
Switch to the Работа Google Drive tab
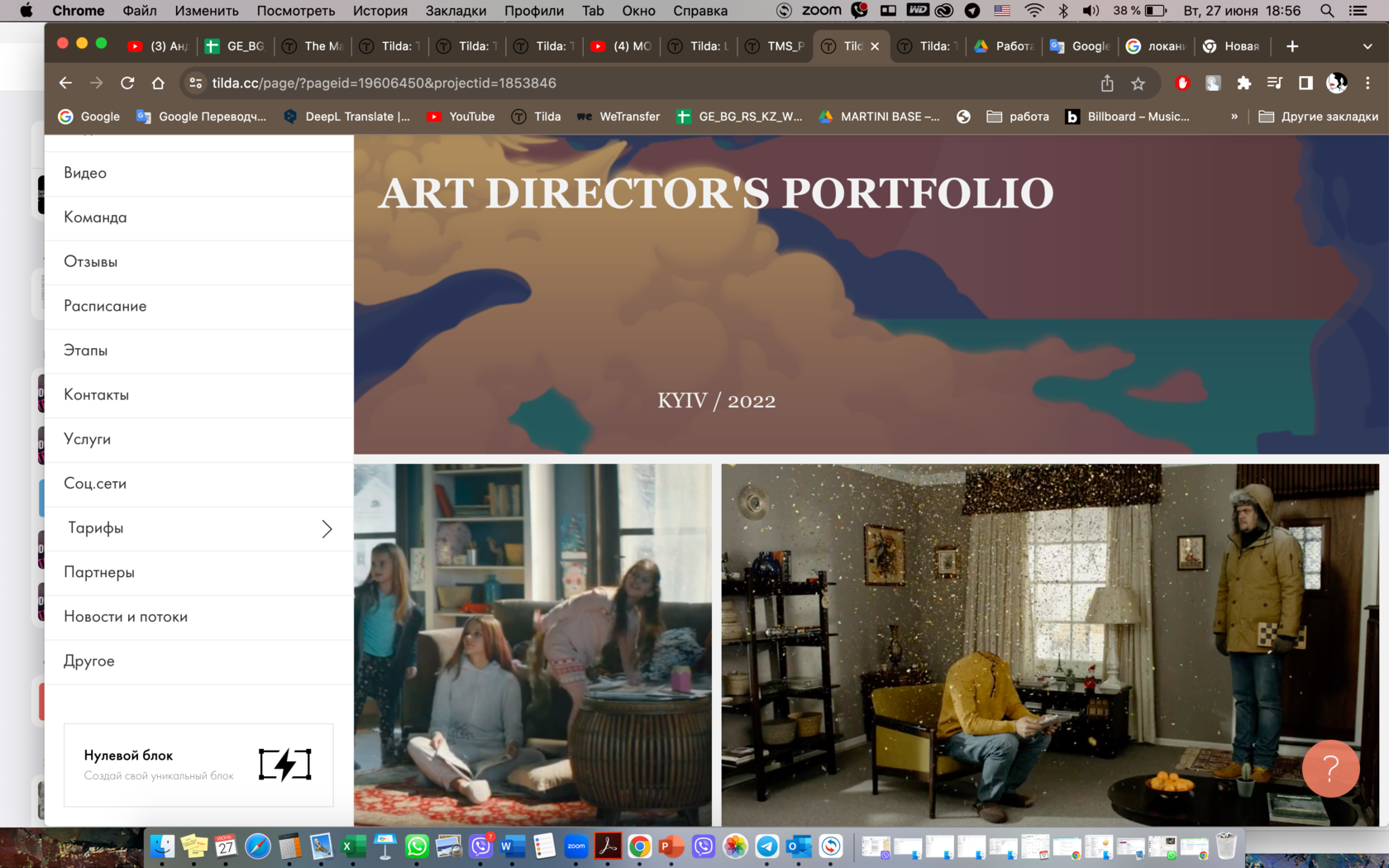click(1004, 46)
